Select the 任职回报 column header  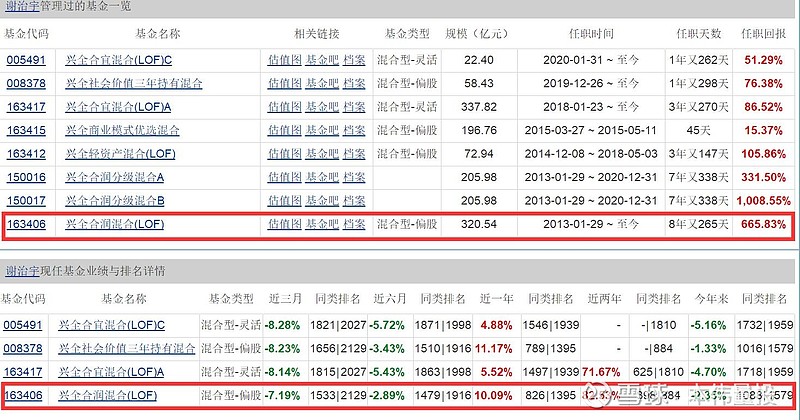[x=764, y=34]
